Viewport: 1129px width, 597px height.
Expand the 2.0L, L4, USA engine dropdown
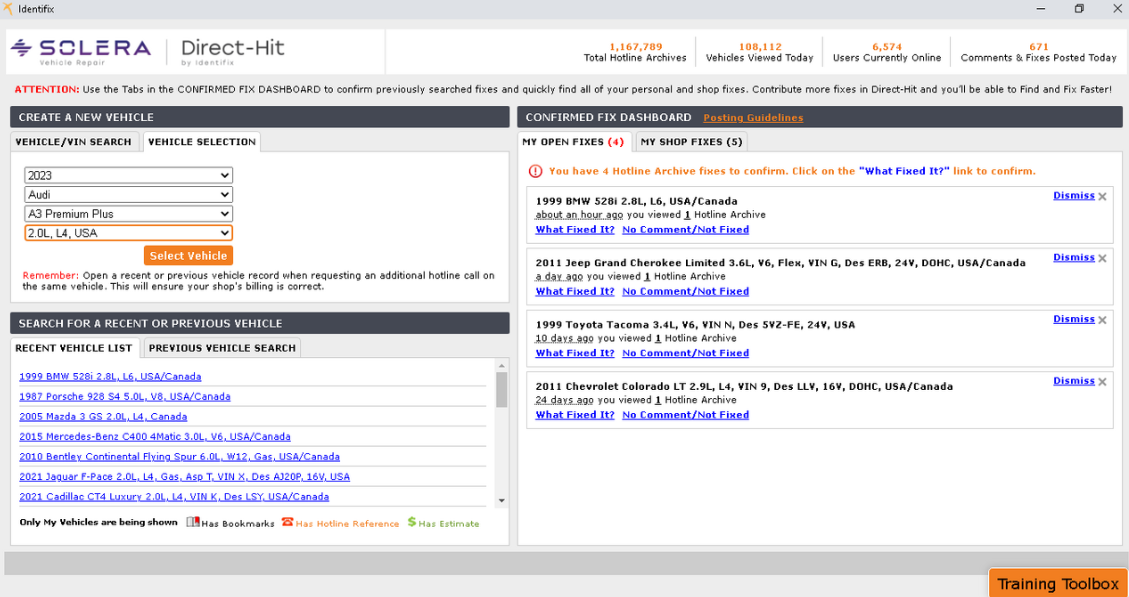[x=128, y=233]
